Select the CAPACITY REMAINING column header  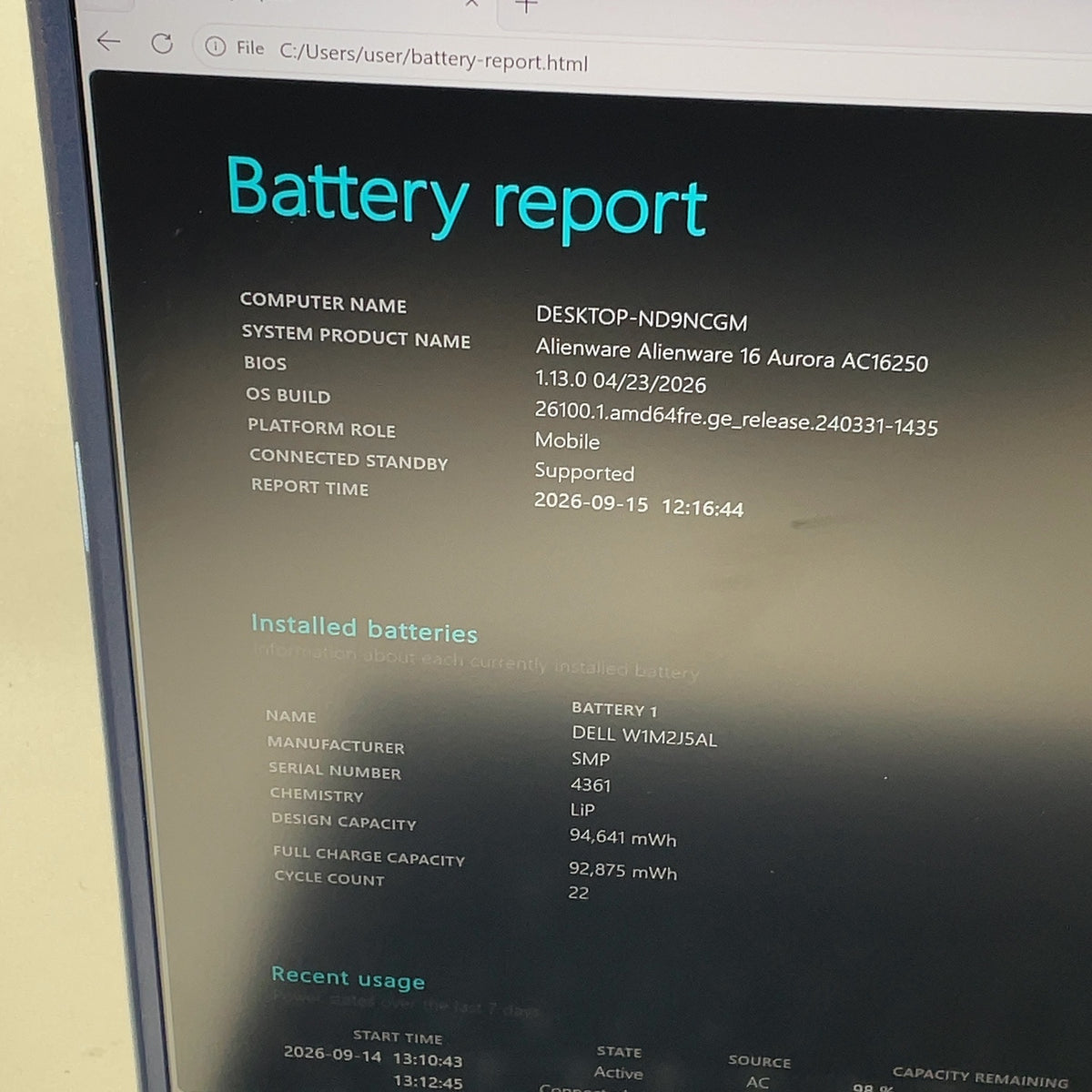pos(980,1077)
